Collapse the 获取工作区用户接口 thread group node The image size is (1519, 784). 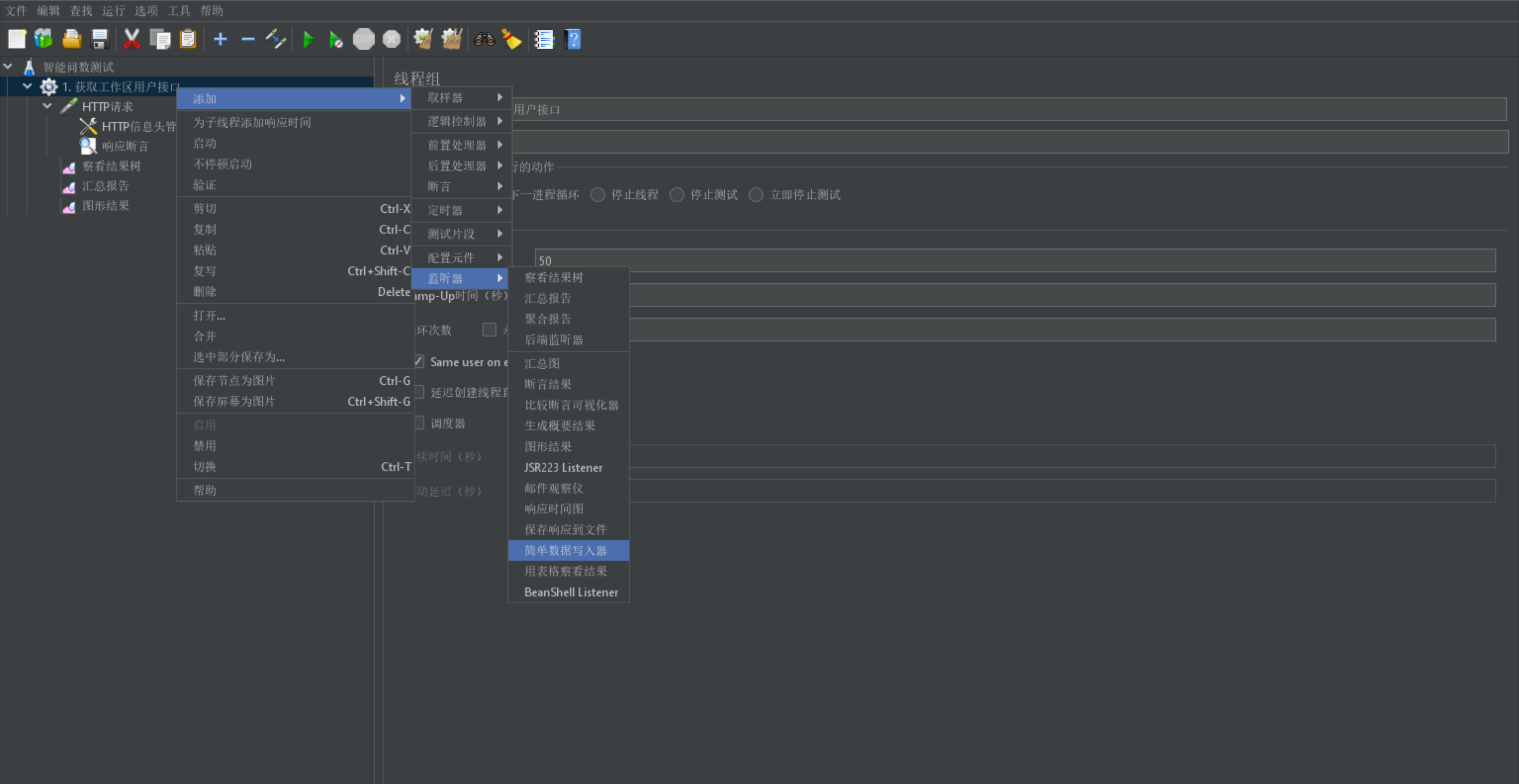[27, 86]
